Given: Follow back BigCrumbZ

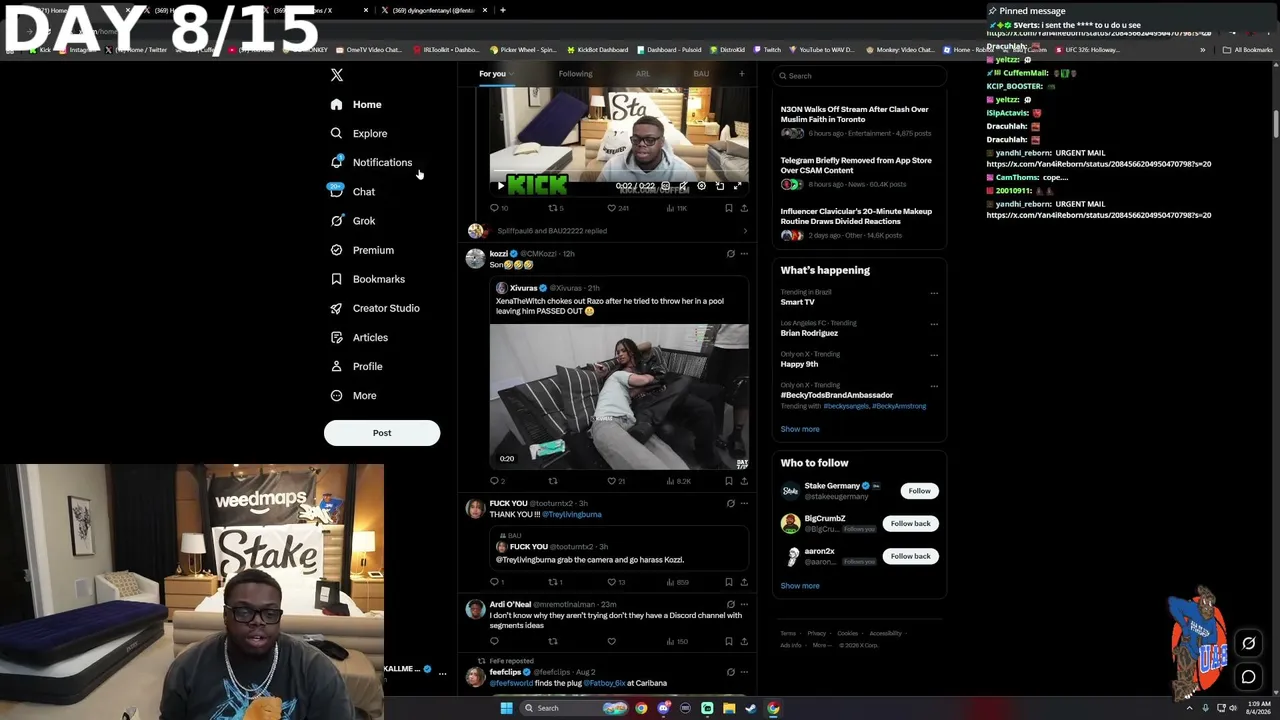Looking at the screenshot, I should (x=910, y=524).
